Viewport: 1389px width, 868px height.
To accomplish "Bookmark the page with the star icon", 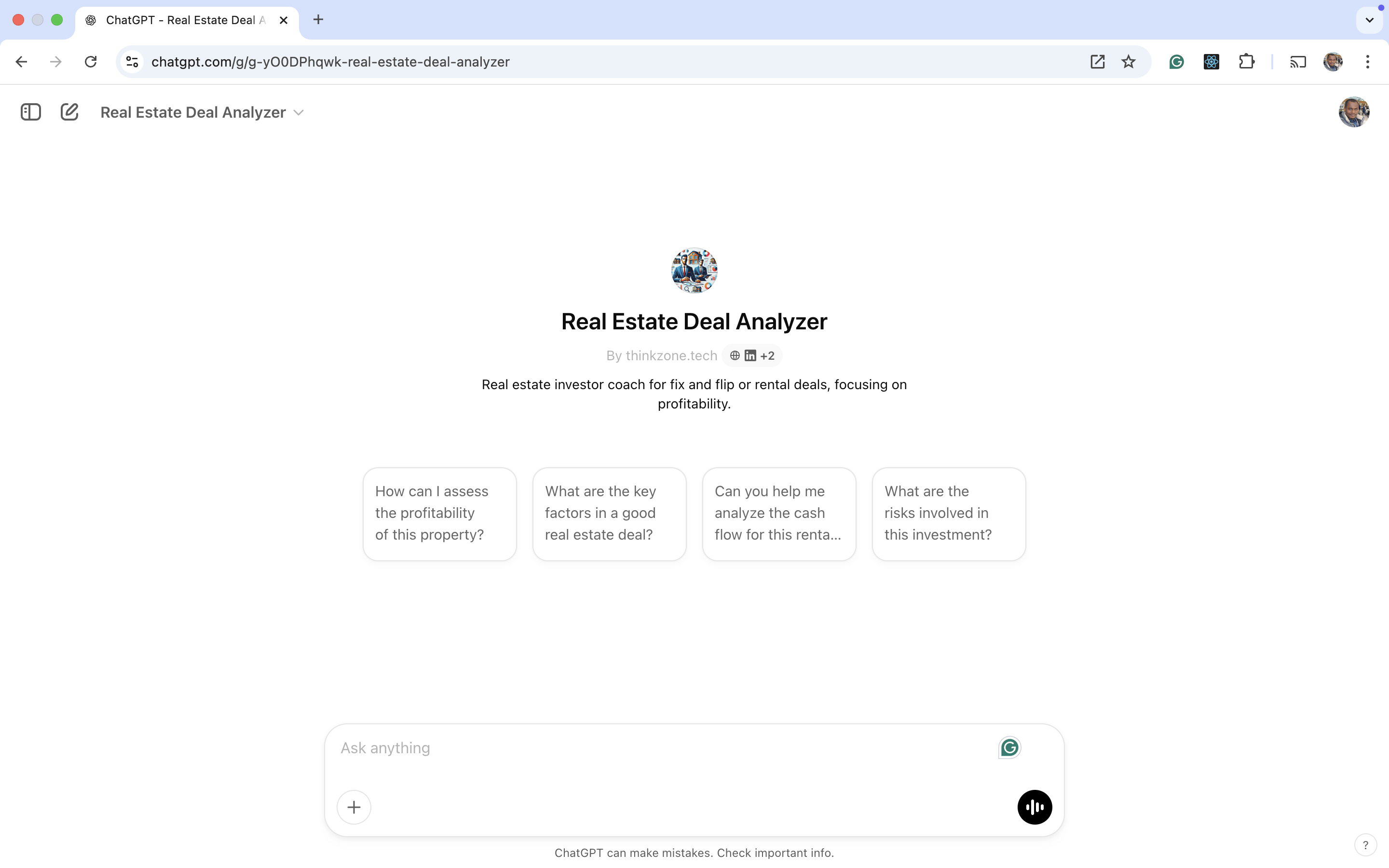I will click(1127, 61).
